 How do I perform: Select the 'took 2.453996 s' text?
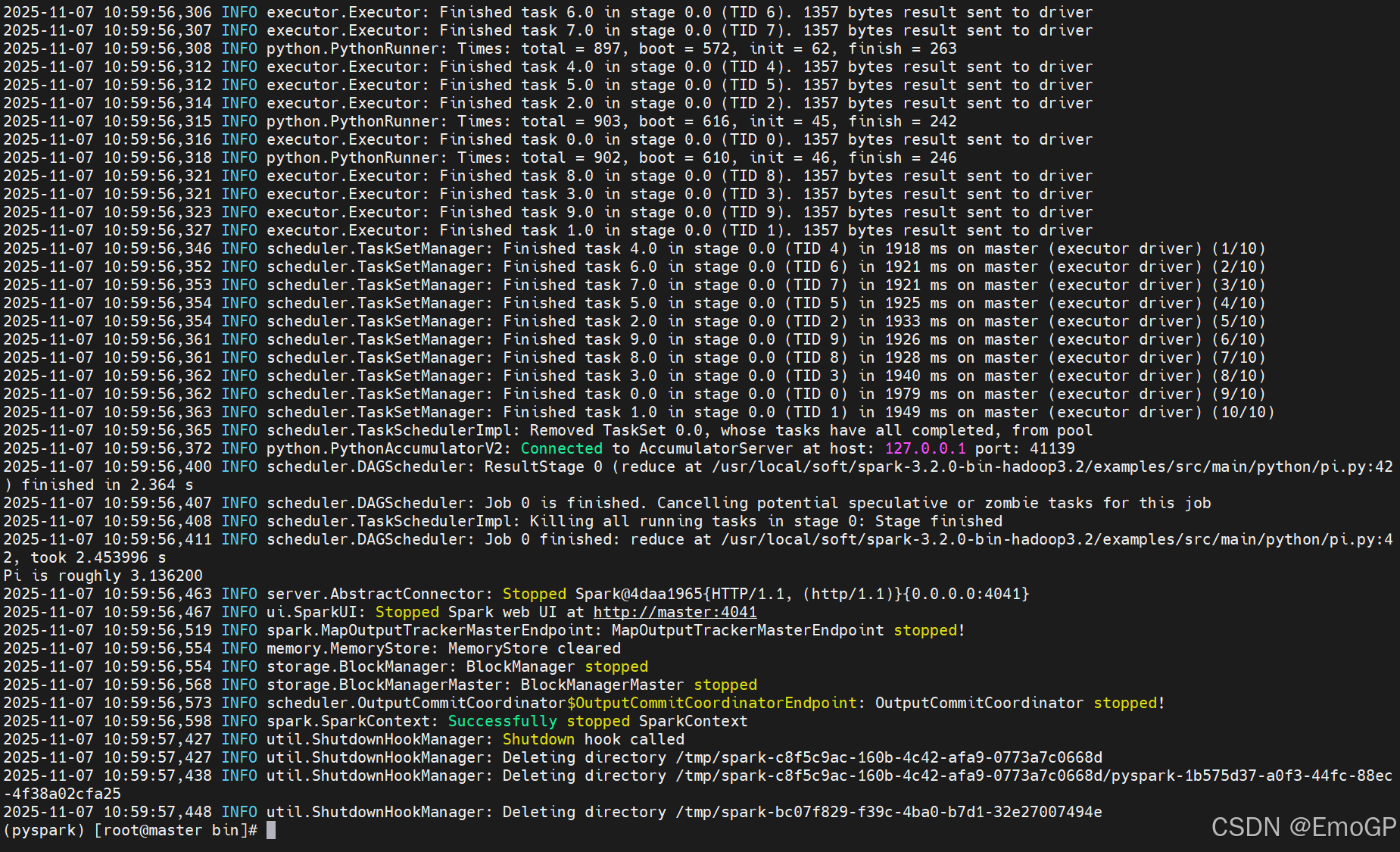[x=98, y=557]
